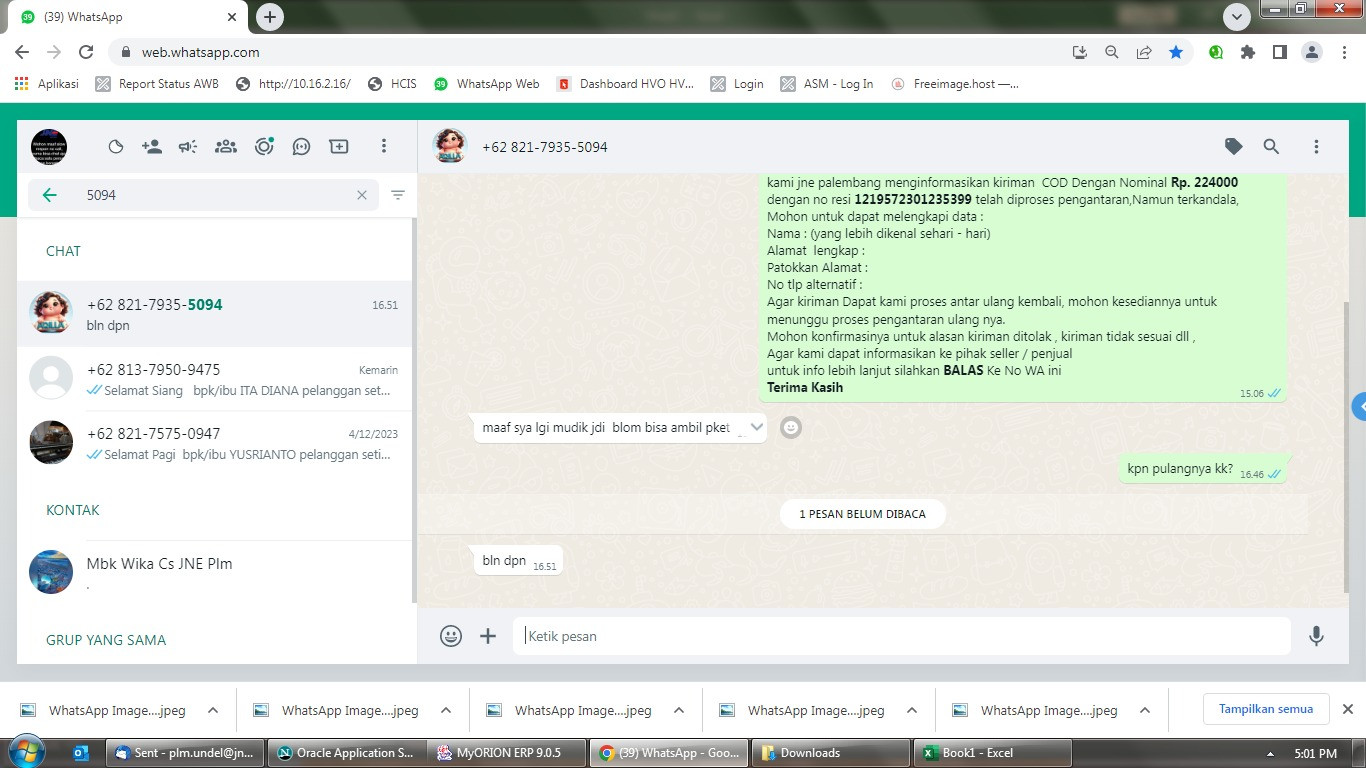Open Dashboard HVO bookmark

pyautogui.click(x=625, y=84)
